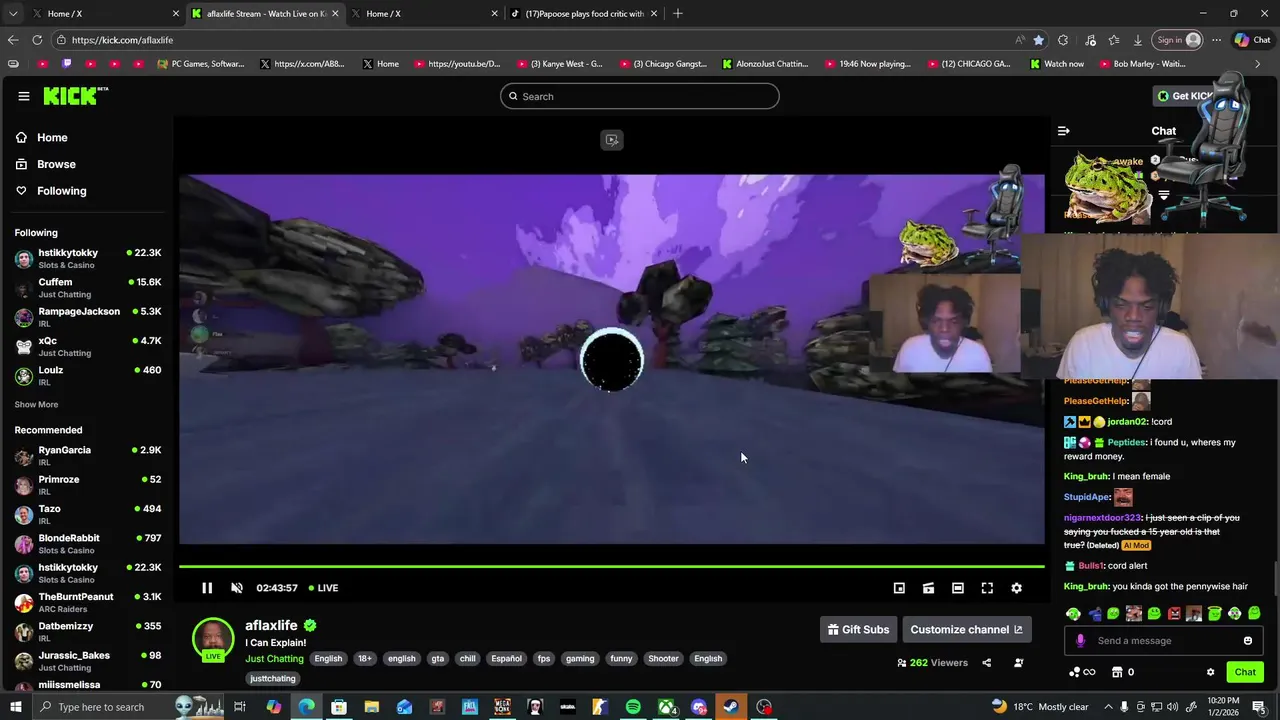The image size is (1280, 720).
Task: Open Copilot Chat in browser toolbar
Action: (x=1252, y=40)
